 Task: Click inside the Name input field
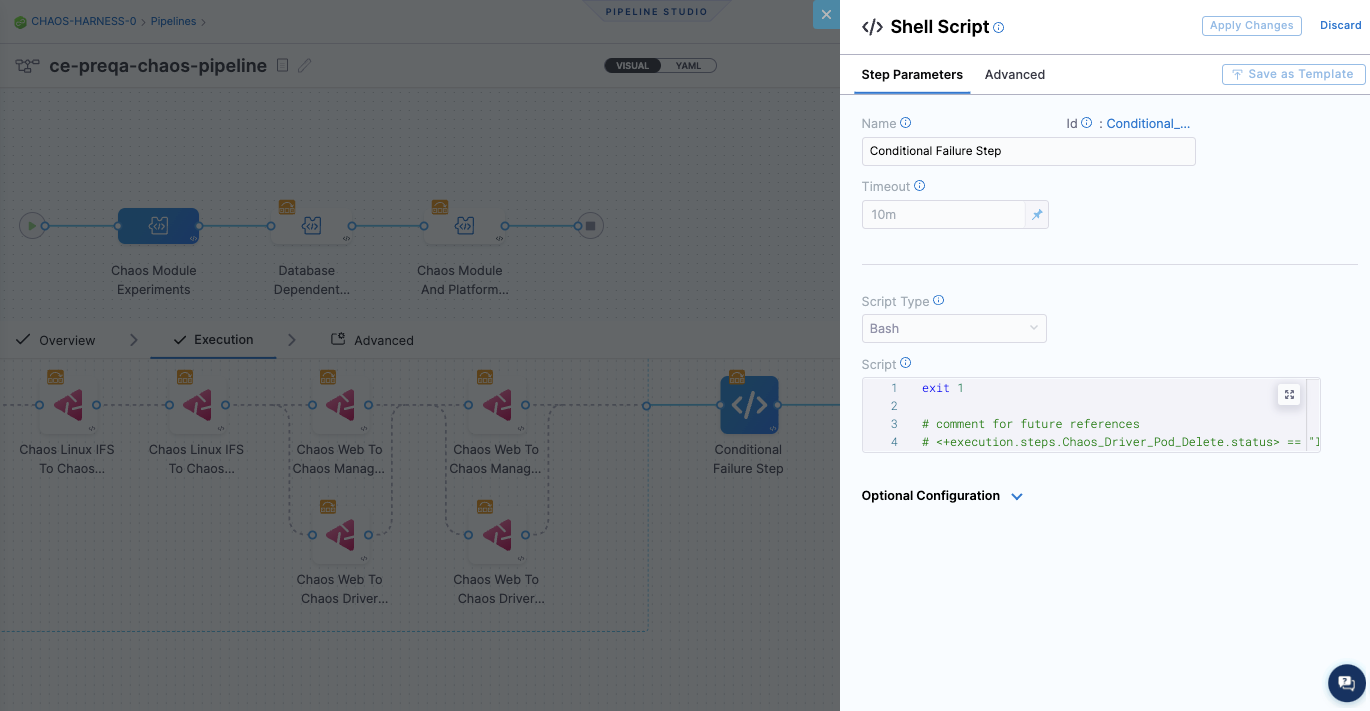1028,151
